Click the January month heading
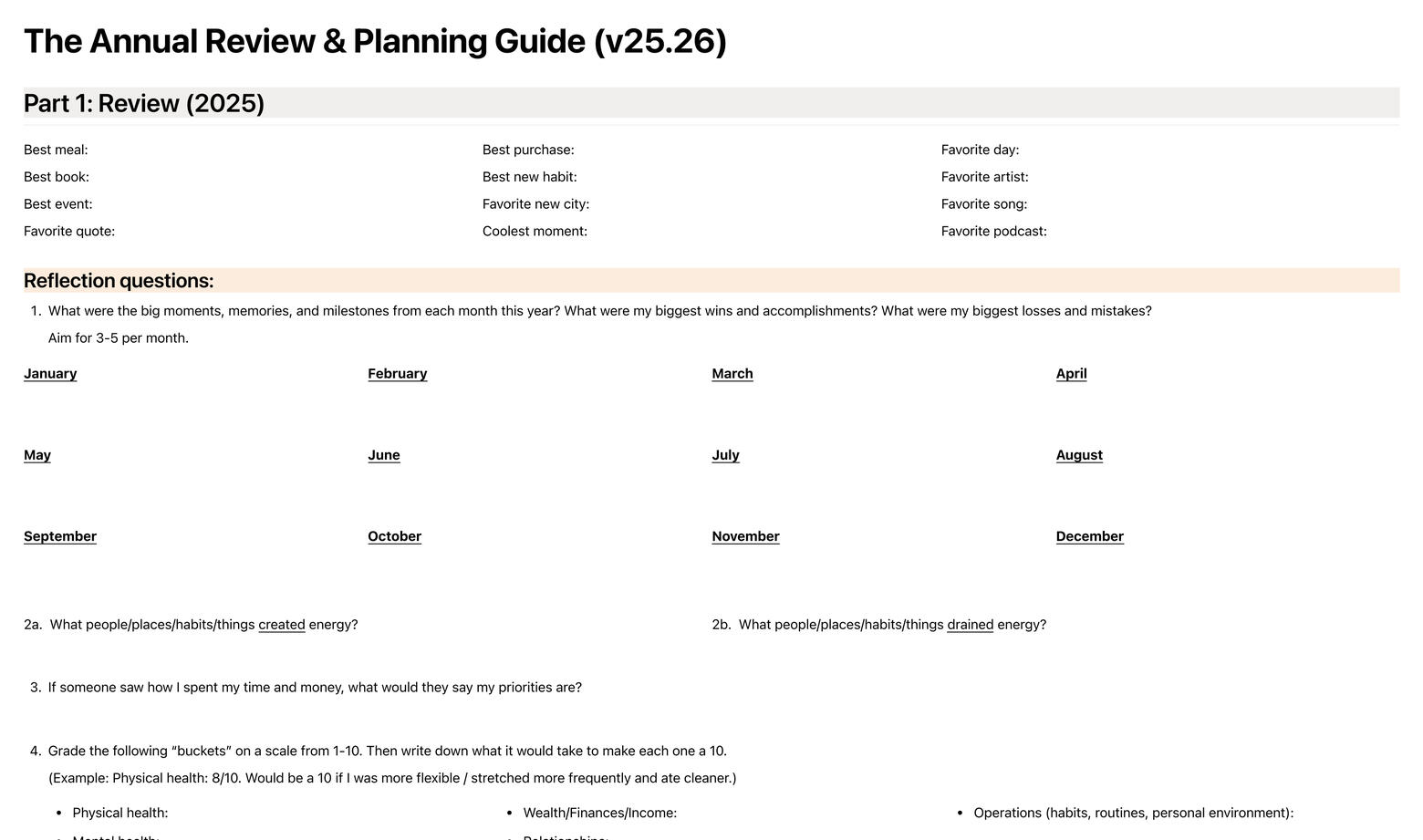 coord(50,374)
